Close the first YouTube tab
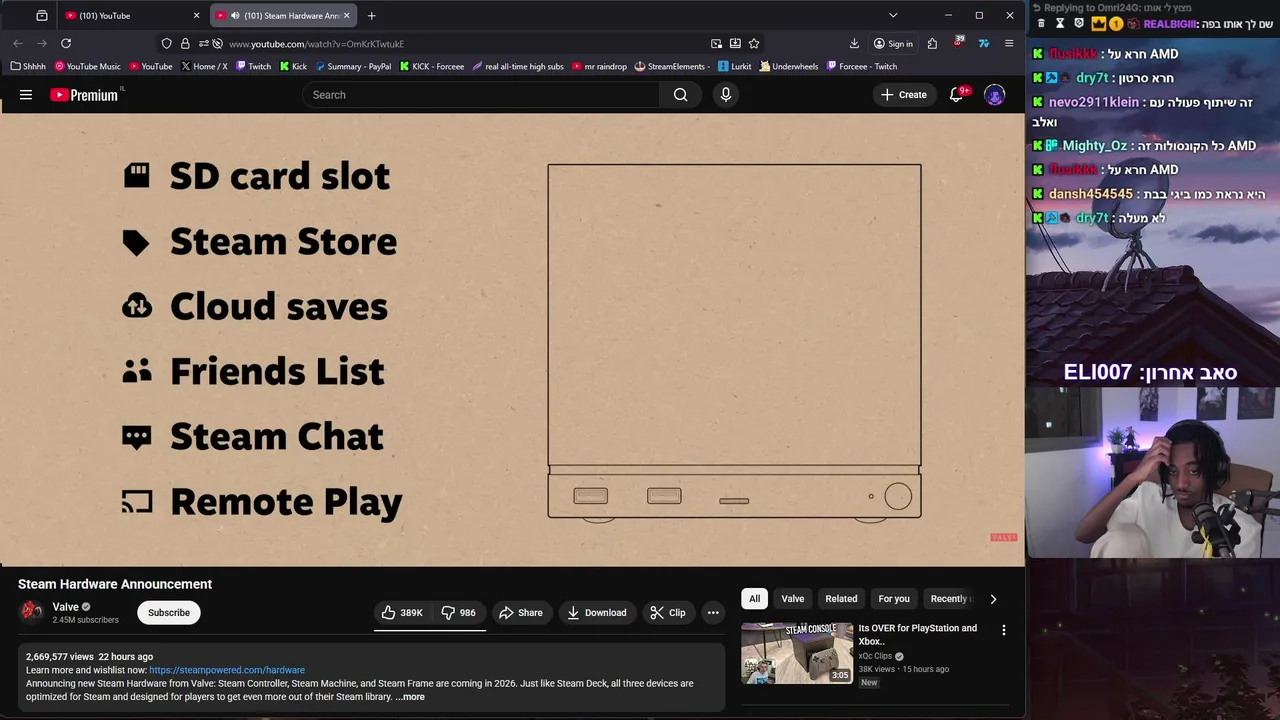 pos(196,15)
